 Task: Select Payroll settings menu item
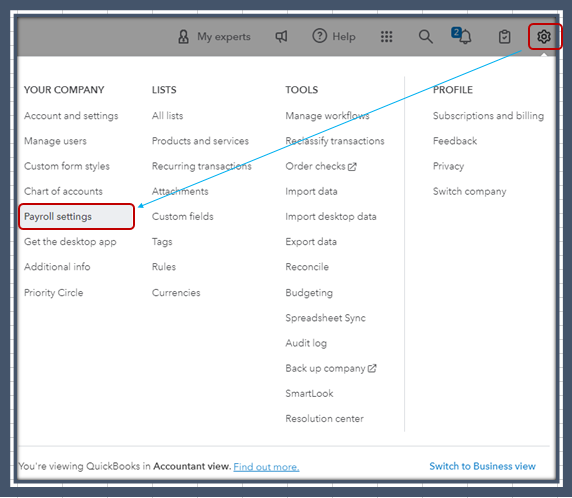click(x=77, y=216)
